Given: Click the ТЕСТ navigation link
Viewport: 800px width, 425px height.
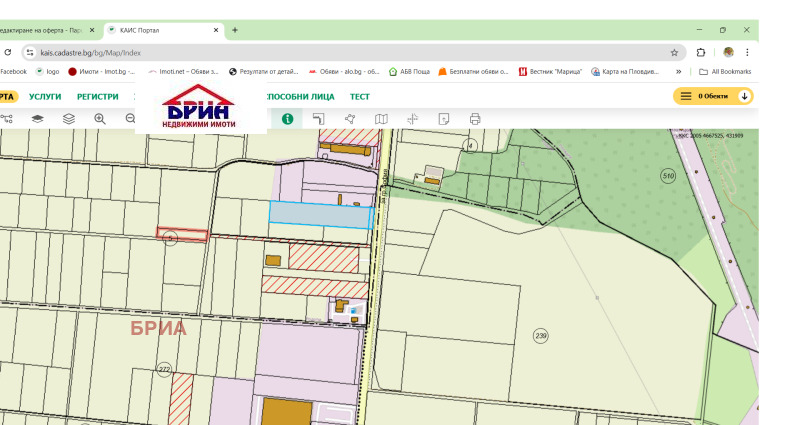Looking at the screenshot, I should coord(359,96).
